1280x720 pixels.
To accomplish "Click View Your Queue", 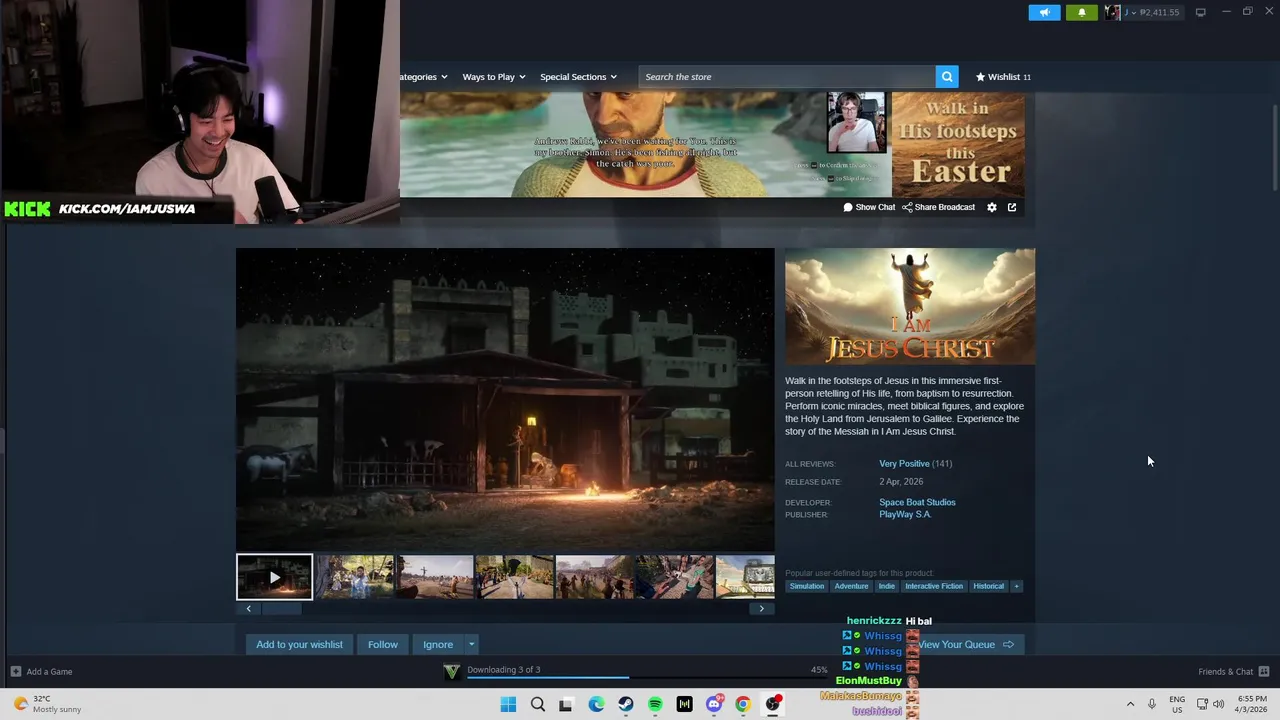I will tap(965, 644).
